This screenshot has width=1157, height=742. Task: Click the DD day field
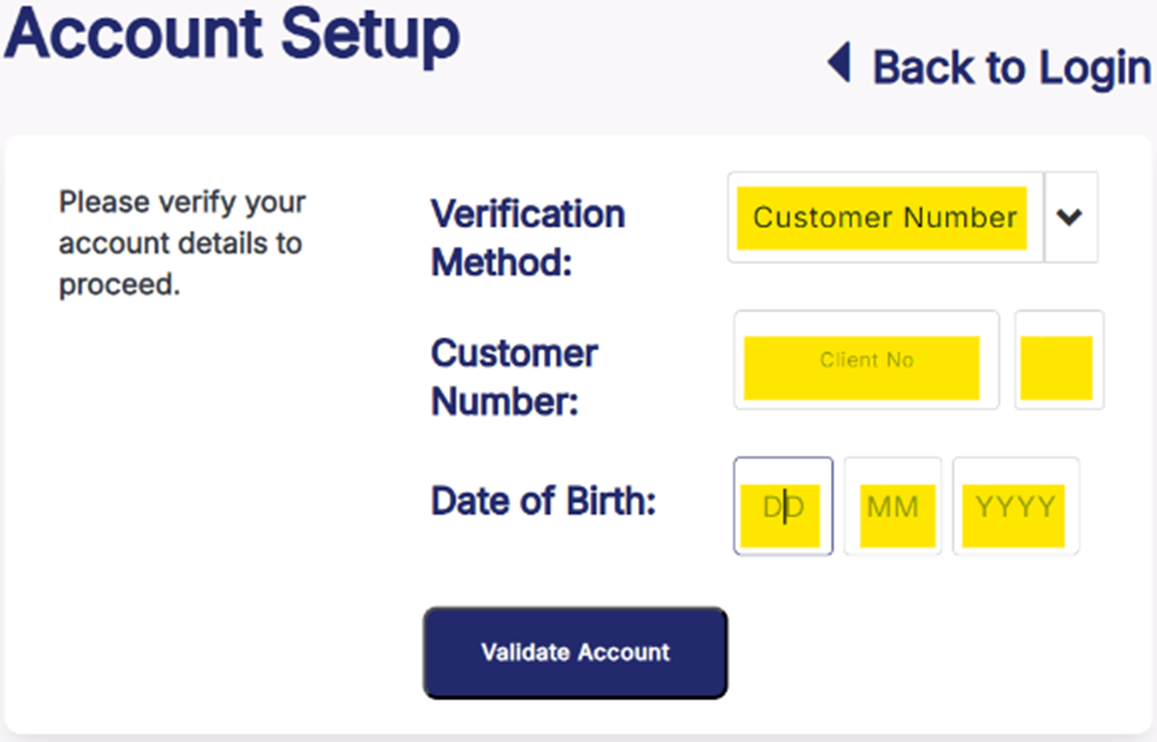783,507
